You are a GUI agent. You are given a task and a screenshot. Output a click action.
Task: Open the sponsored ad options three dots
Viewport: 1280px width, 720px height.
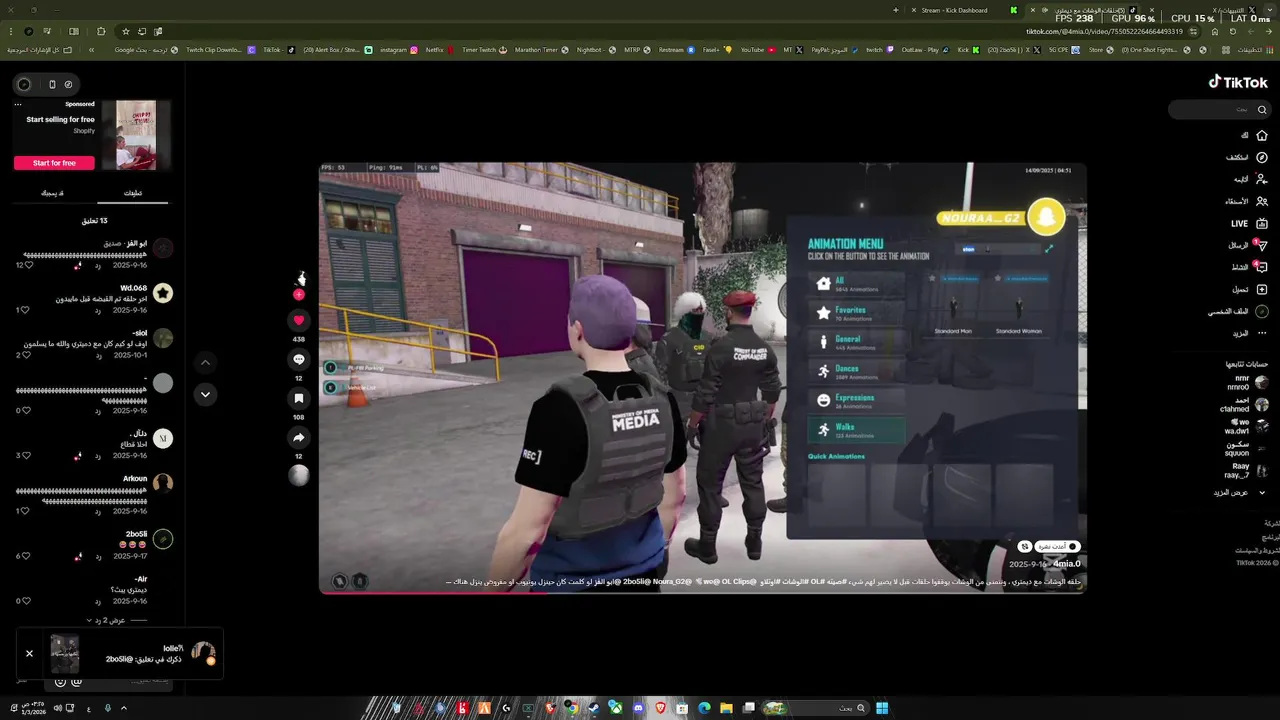17,104
